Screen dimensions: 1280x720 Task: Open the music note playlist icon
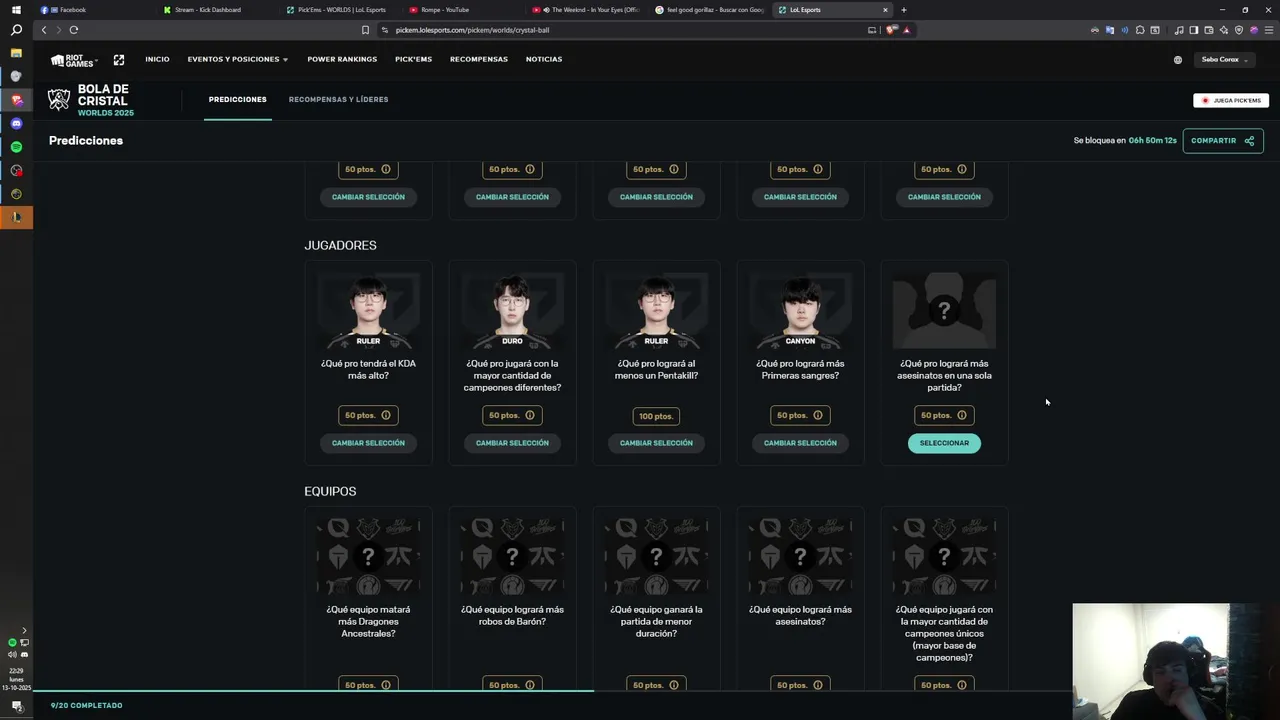click(x=1179, y=30)
